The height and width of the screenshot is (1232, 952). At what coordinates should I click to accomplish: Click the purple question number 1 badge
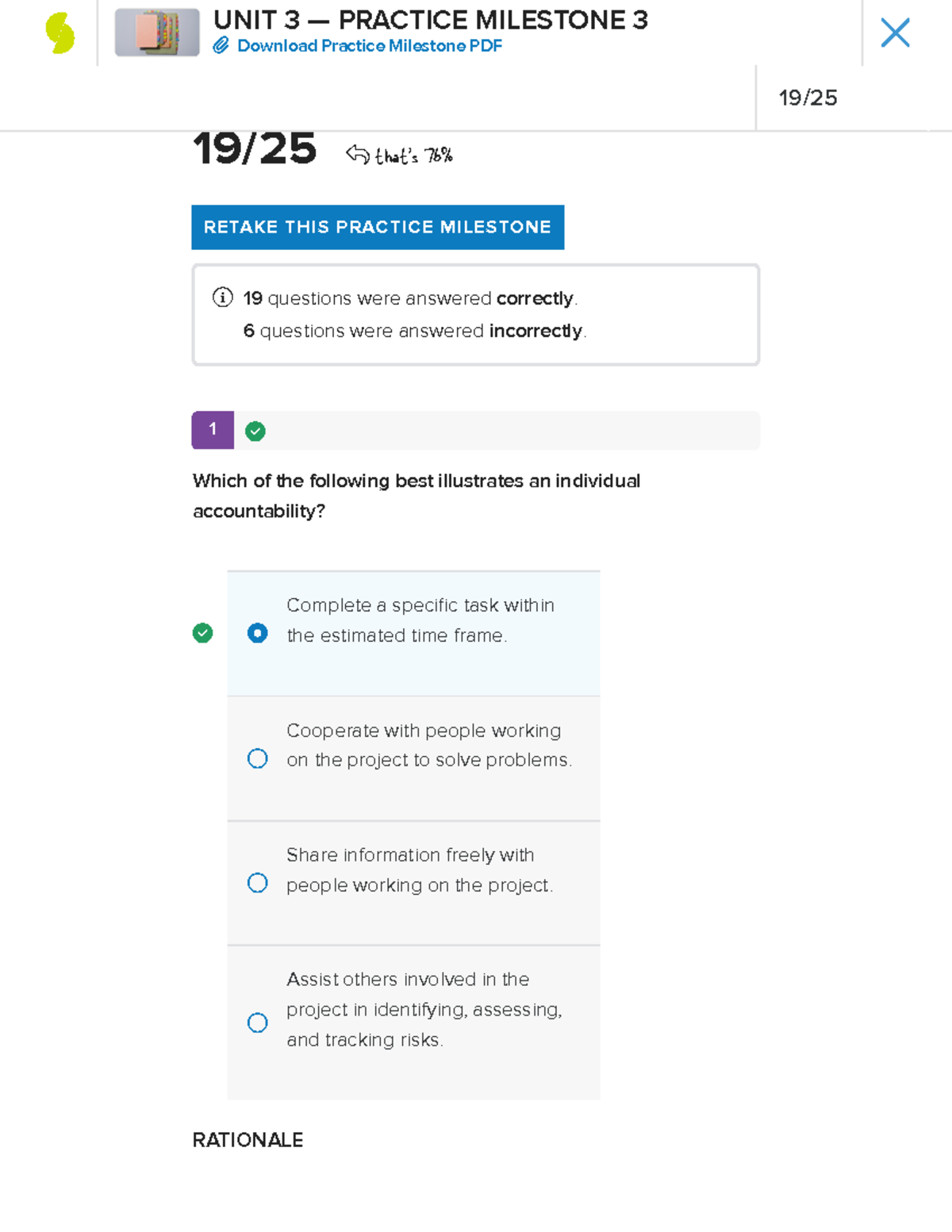pos(213,430)
